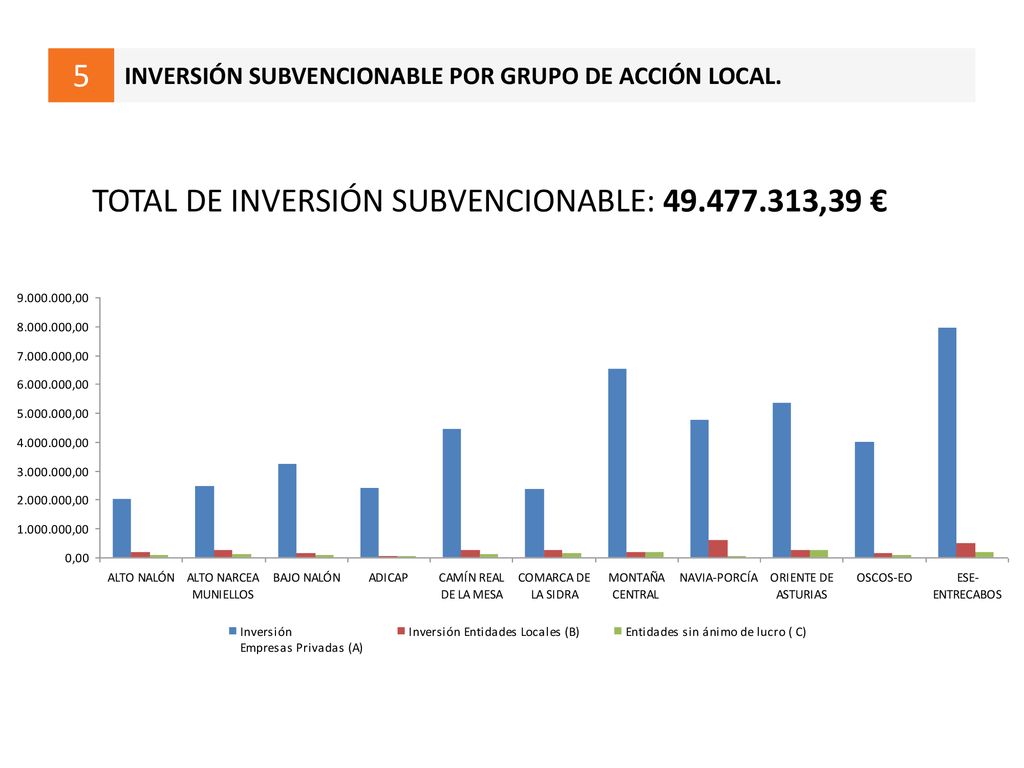Click the orange slide number 5 box

(81, 75)
